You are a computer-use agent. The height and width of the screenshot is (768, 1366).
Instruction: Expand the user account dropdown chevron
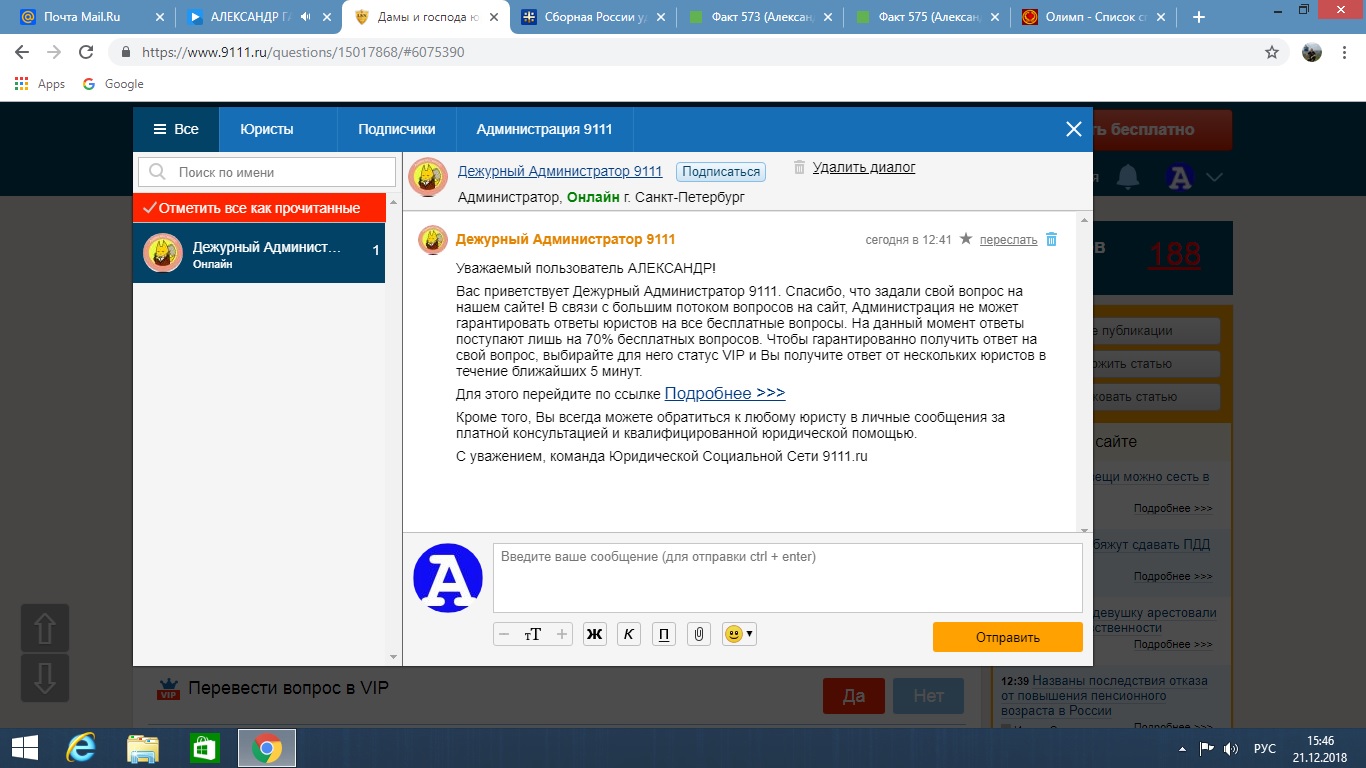coord(1214,178)
